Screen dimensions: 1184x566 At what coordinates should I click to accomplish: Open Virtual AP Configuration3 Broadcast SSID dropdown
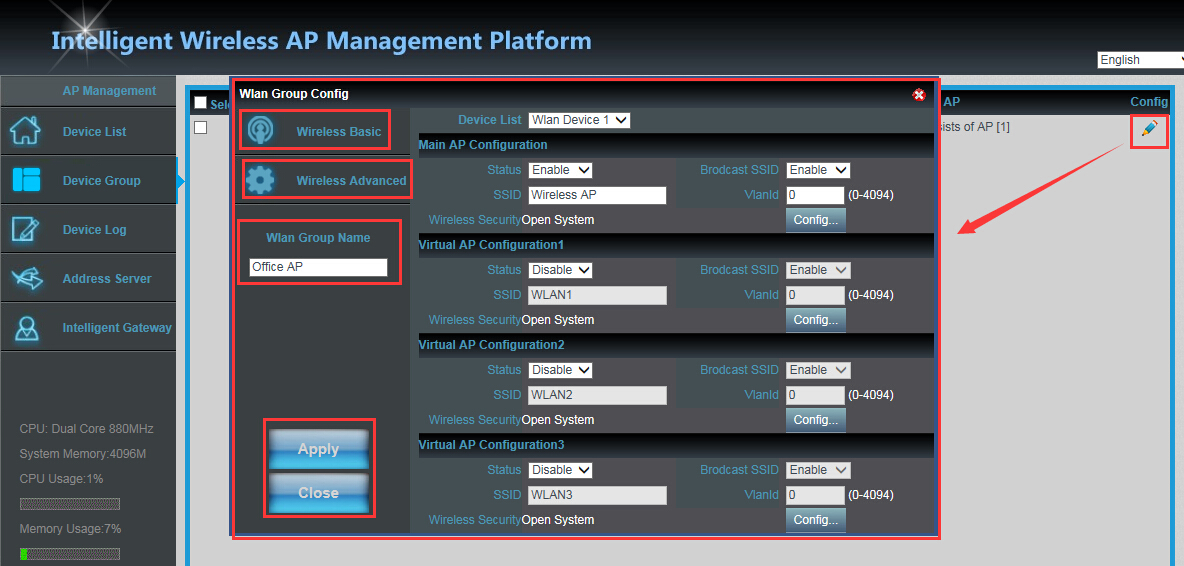819,469
